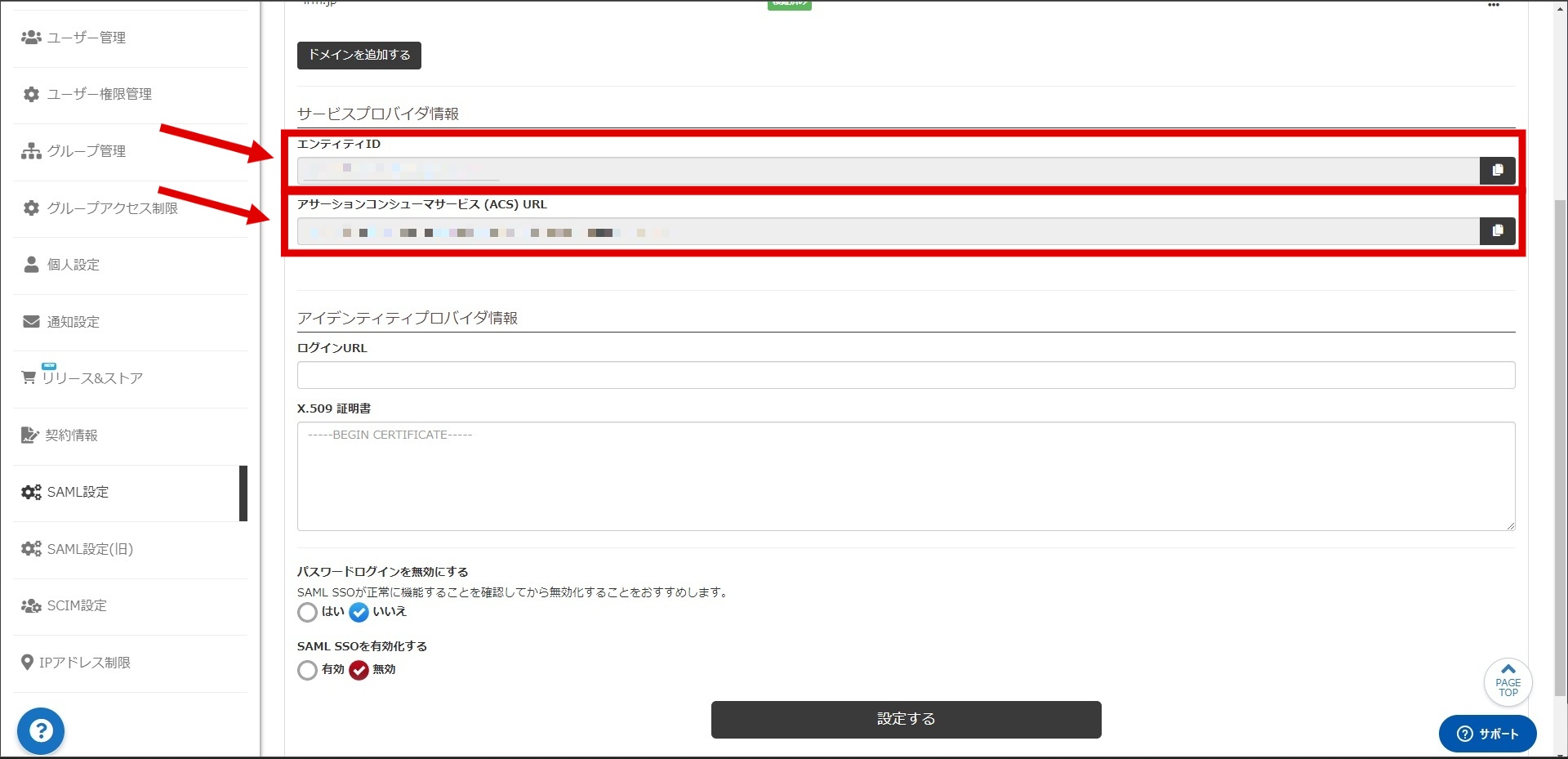Open the サポート chat button
The height and width of the screenshot is (759, 1568).
pyautogui.click(x=1487, y=734)
